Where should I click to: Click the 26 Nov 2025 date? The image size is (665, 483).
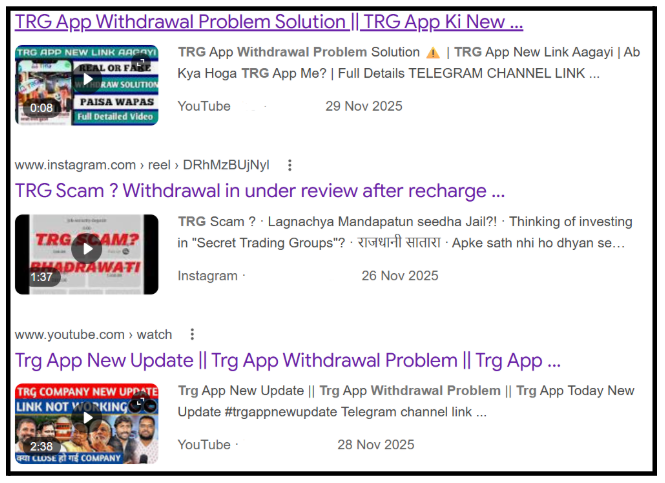(400, 276)
